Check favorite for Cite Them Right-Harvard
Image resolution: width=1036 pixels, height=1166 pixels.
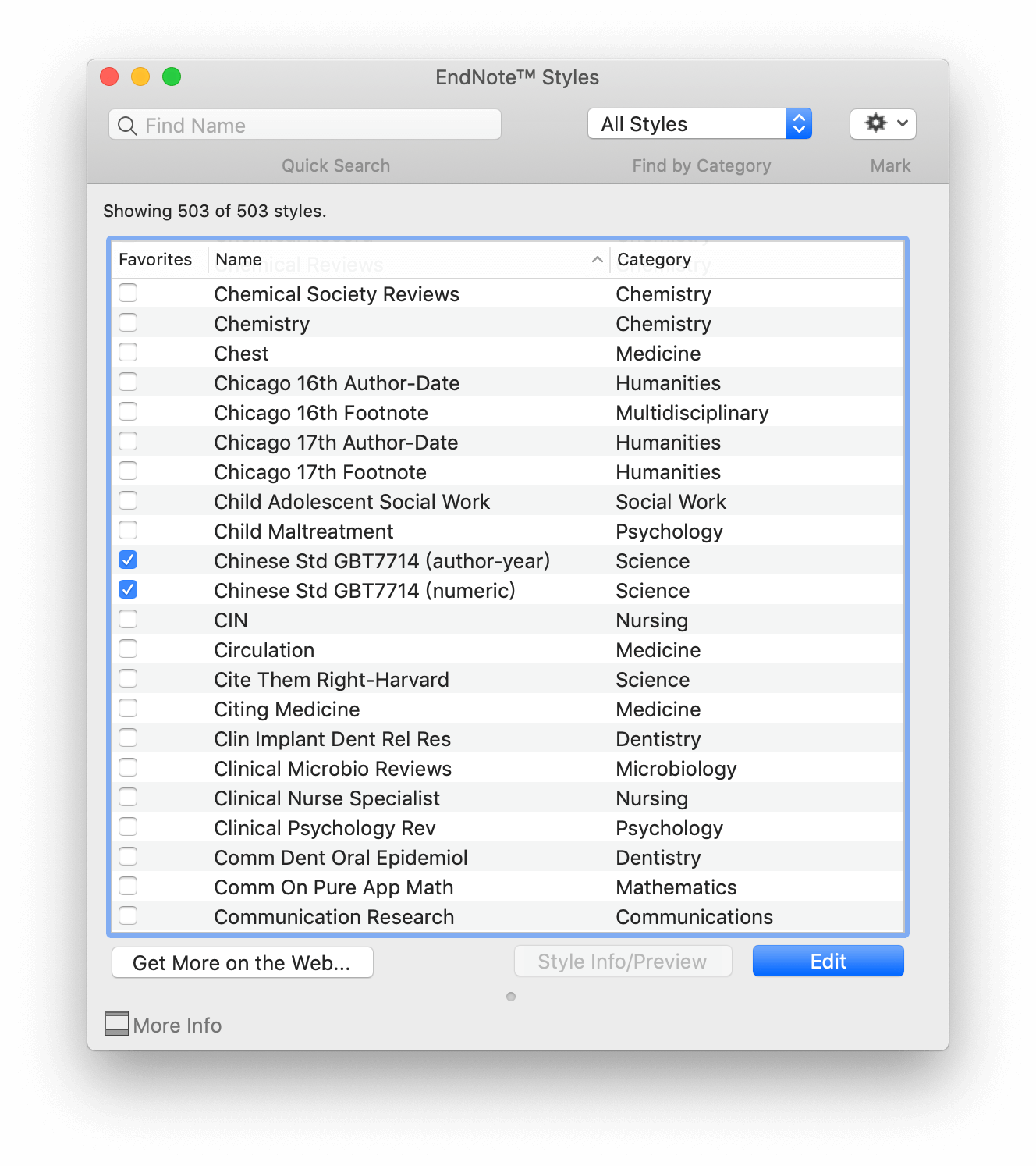pos(128,678)
